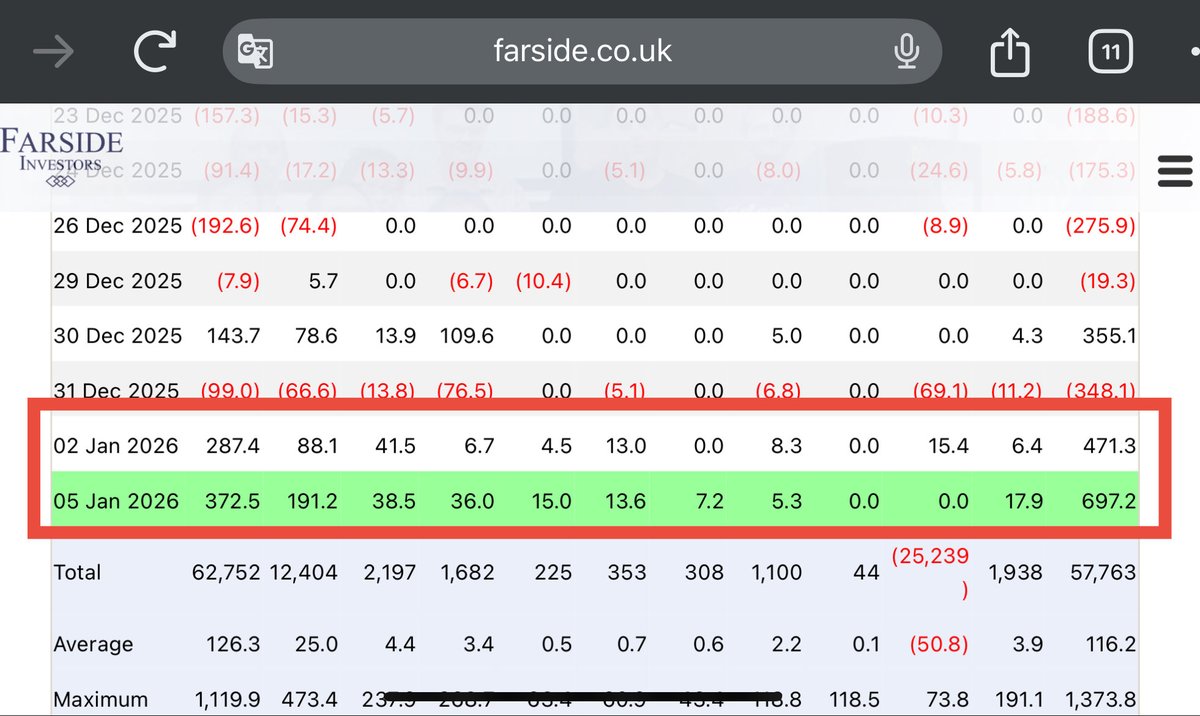
Task: Click the Maximum row label
Action: (100, 700)
